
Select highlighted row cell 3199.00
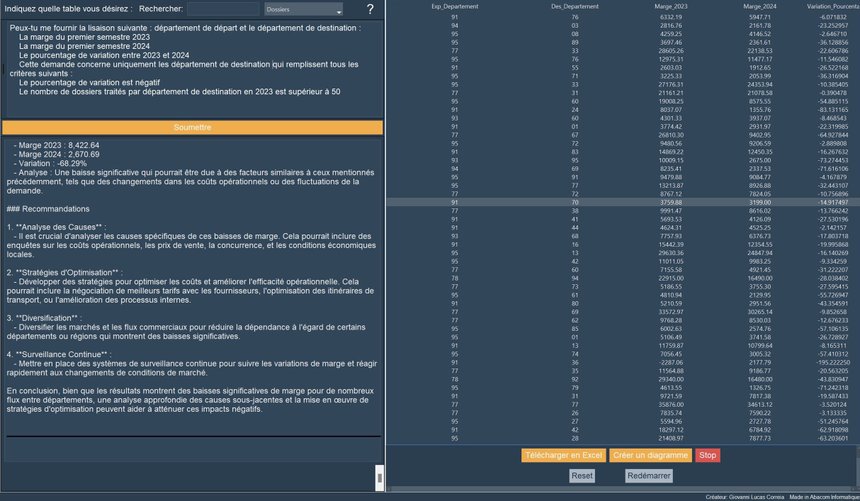(x=760, y=202)
